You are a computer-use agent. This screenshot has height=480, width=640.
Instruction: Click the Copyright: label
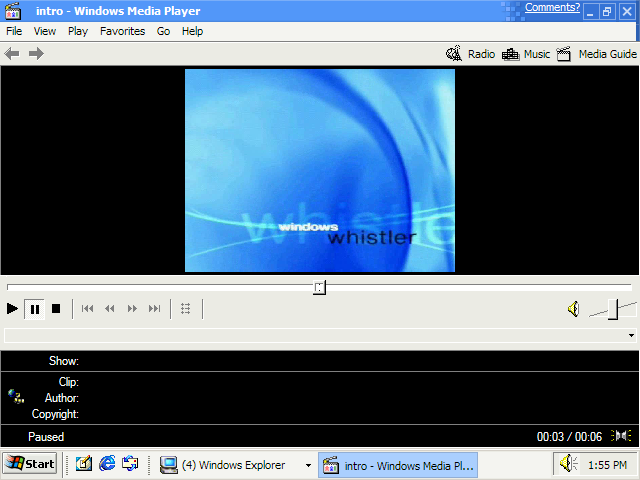pos(55,414)
